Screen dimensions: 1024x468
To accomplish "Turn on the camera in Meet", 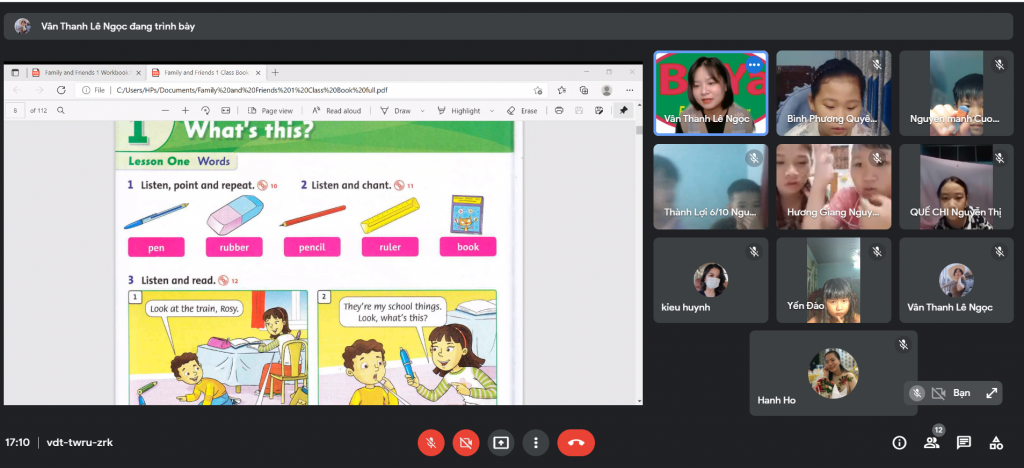I will pos(465,442).
